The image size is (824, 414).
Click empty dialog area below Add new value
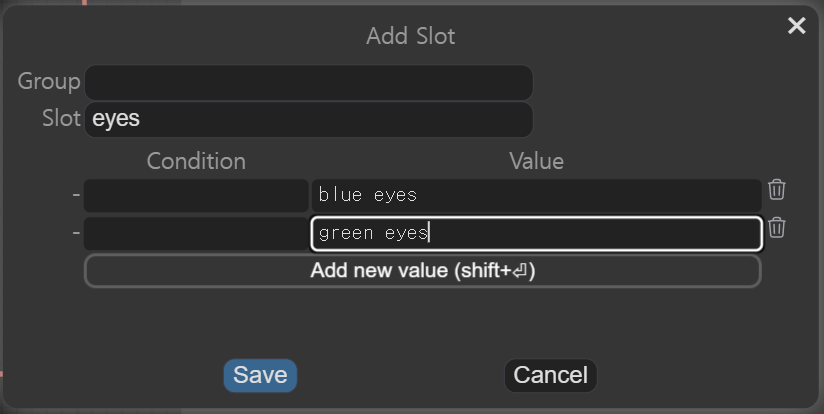(410, 322)
